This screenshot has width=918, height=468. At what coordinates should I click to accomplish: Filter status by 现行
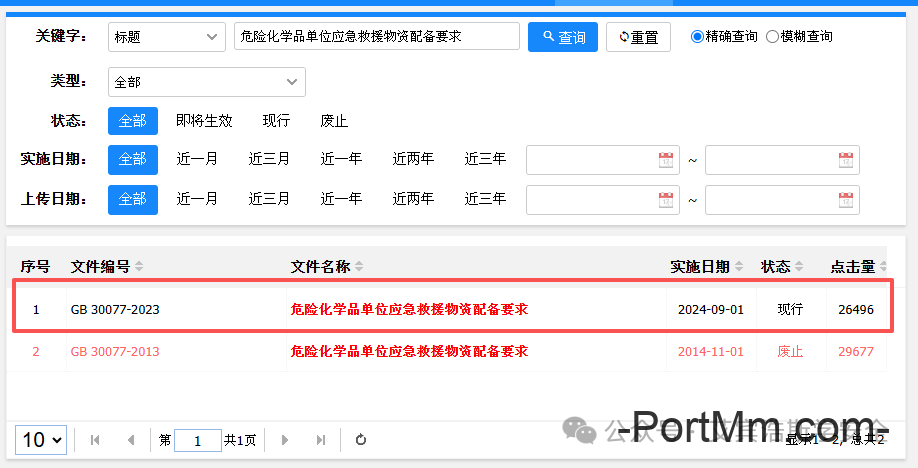276,121
